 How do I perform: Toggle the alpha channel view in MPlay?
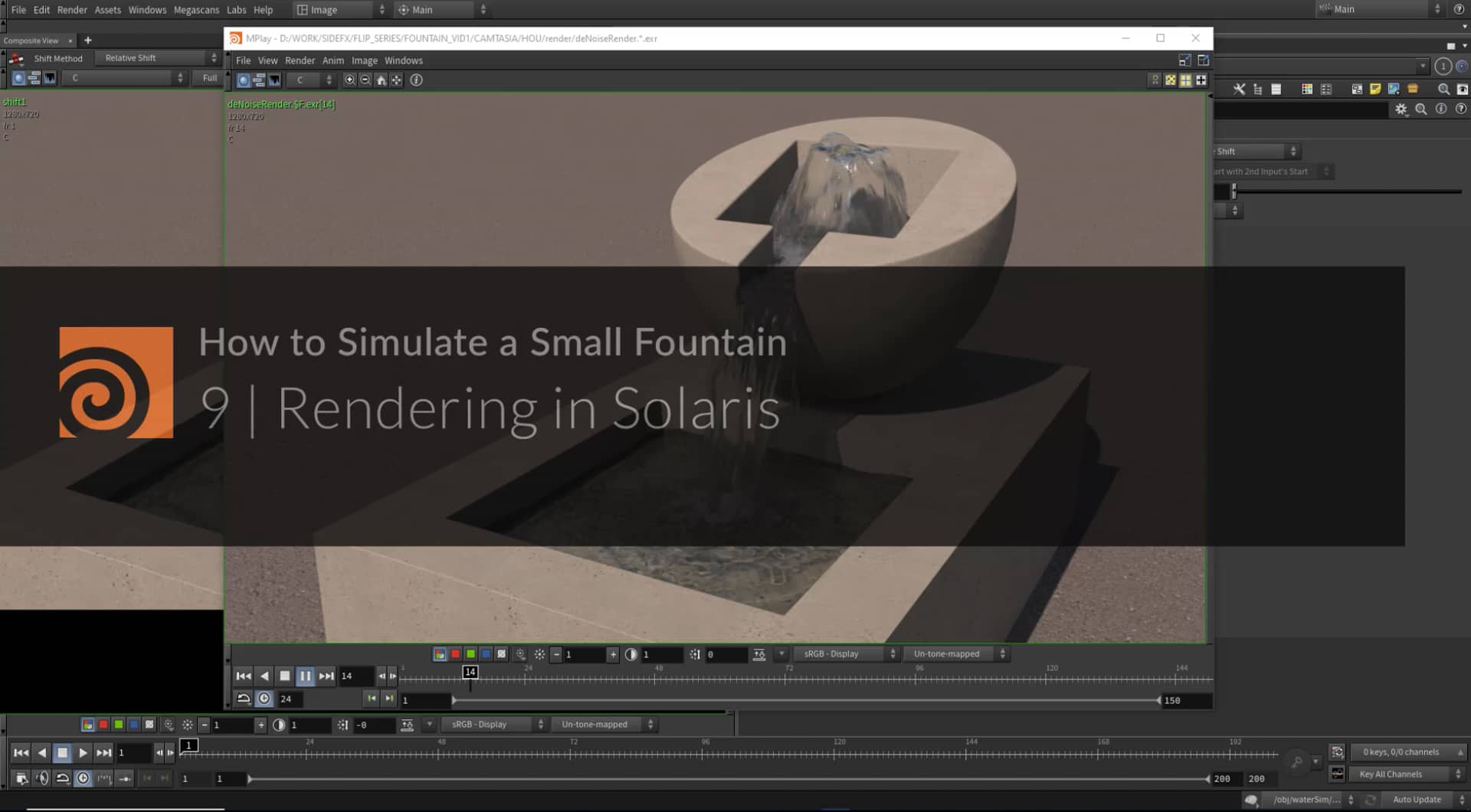click(501, 654)
